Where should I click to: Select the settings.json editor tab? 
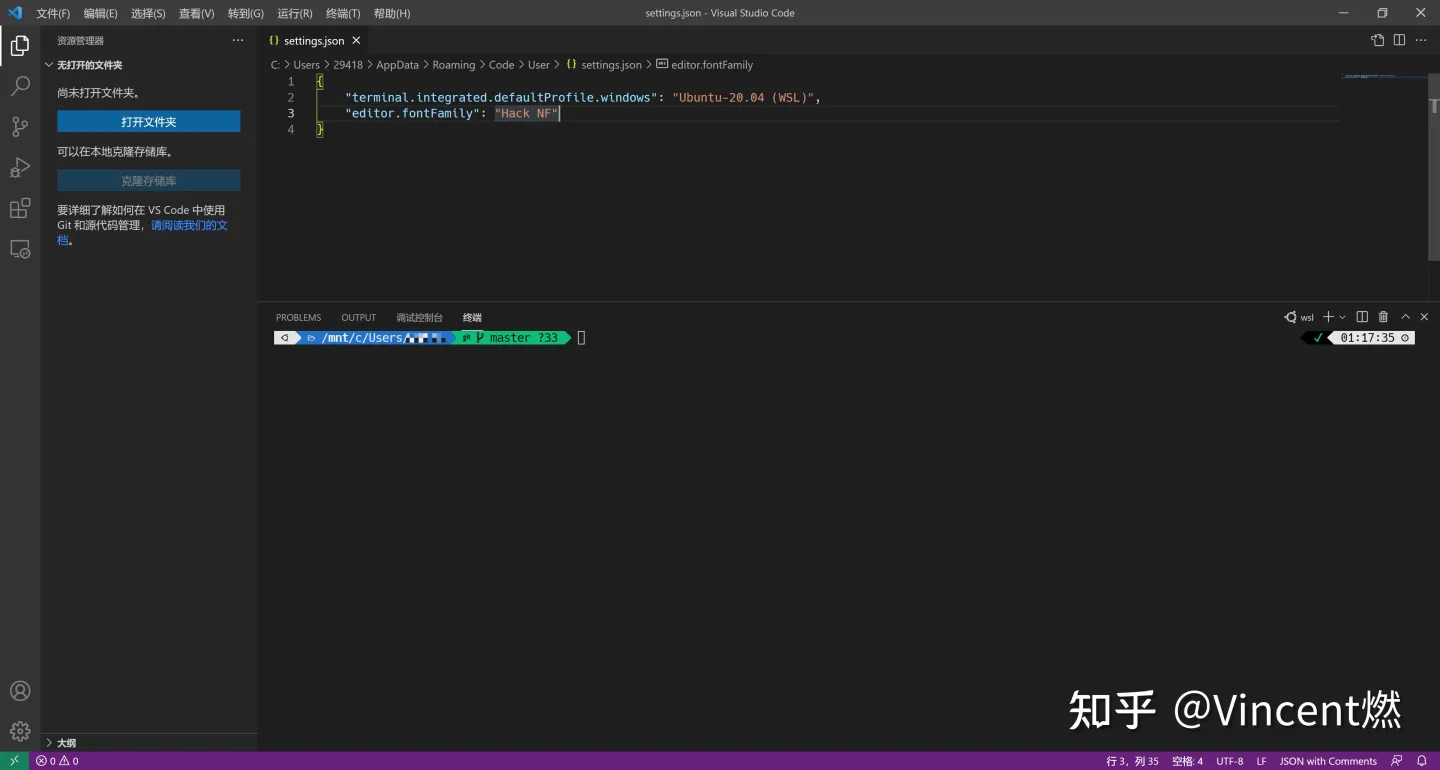(x=313, y=40)
